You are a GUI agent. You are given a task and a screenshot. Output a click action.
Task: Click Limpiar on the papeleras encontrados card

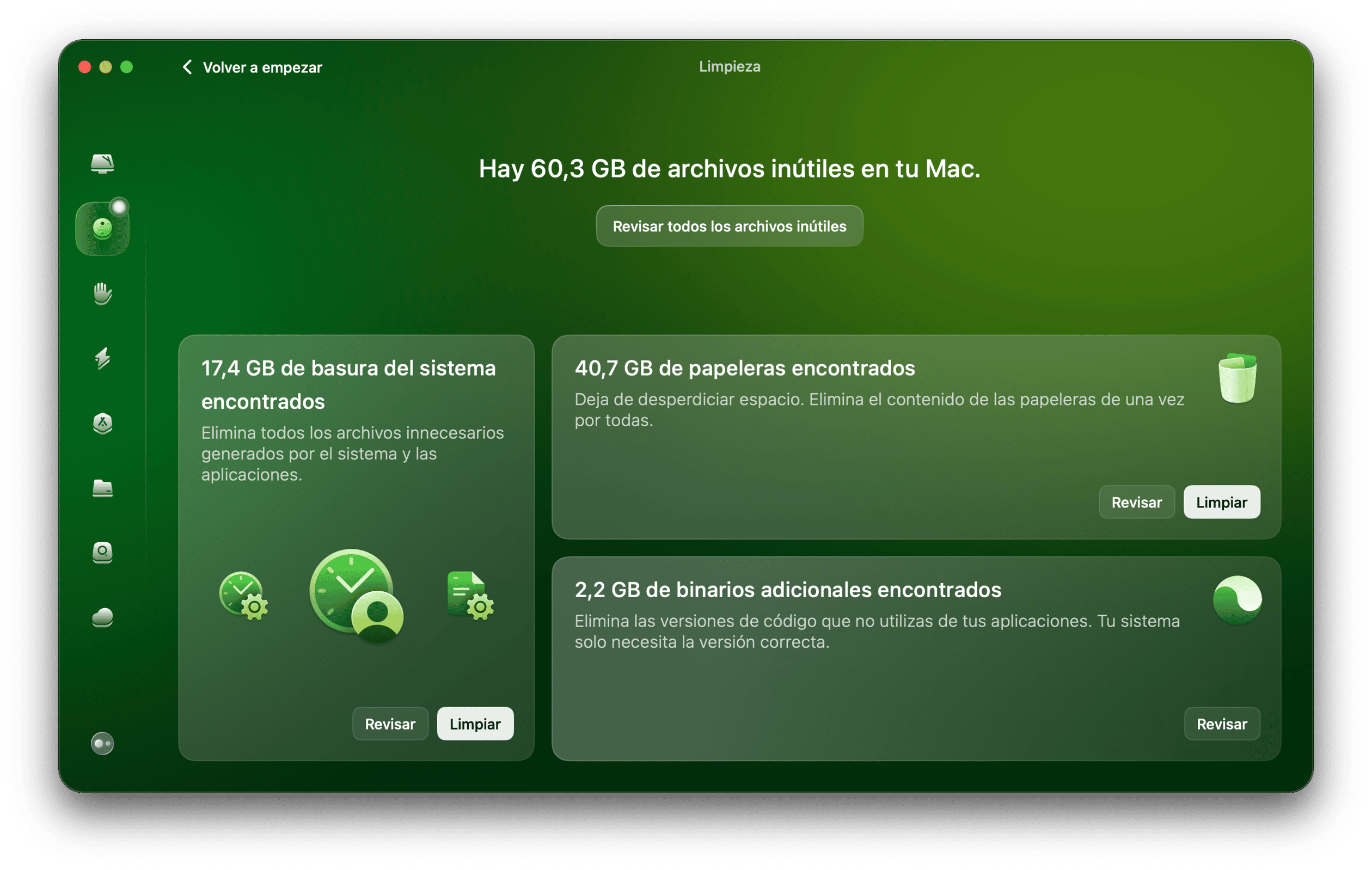point(1222,502)
